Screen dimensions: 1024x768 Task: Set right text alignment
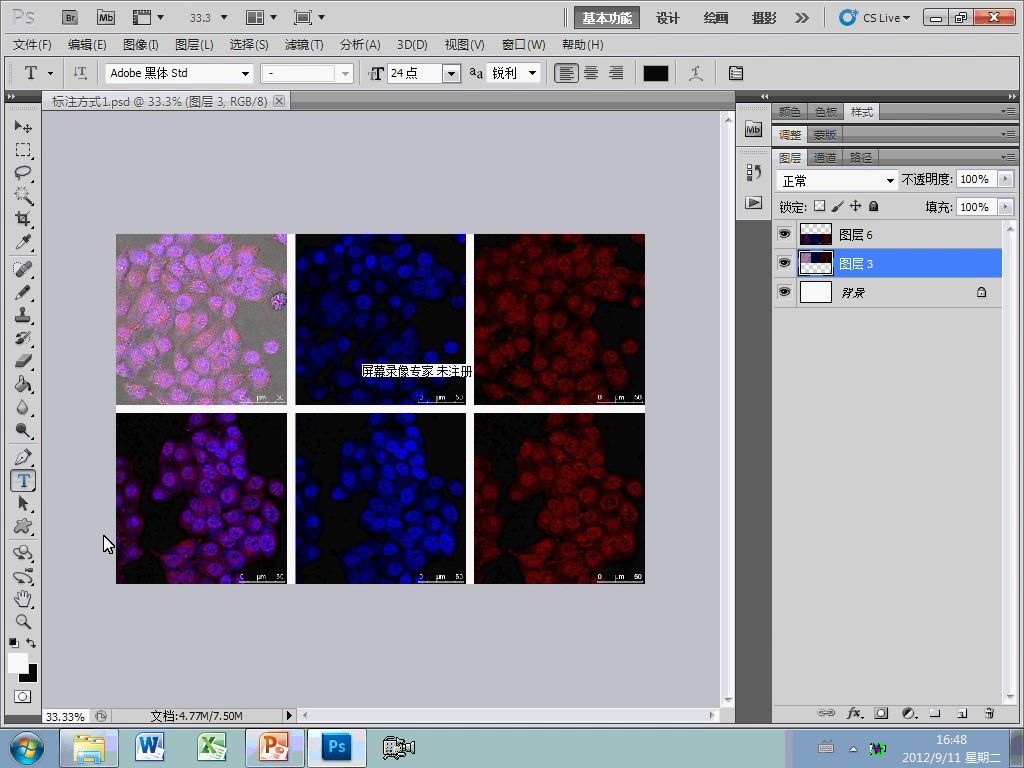click(x=616, y=73)
